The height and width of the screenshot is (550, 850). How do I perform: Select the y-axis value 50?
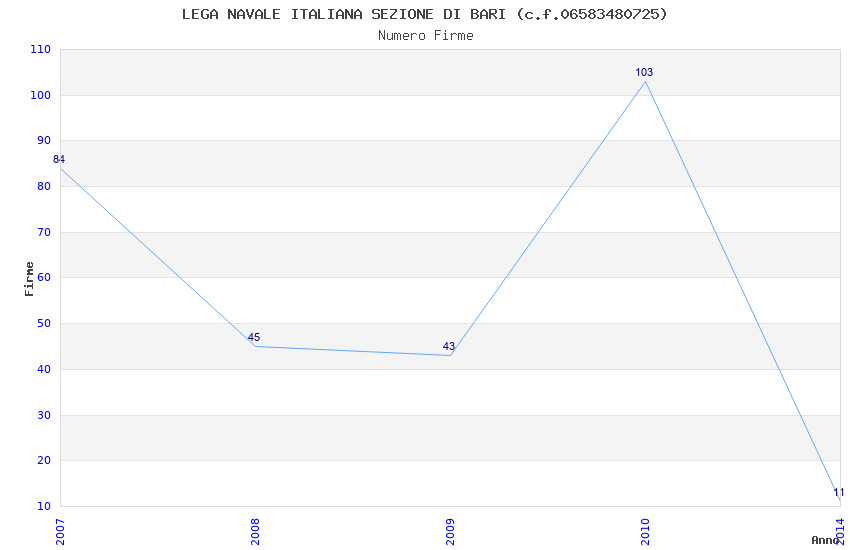click(44, 323)
